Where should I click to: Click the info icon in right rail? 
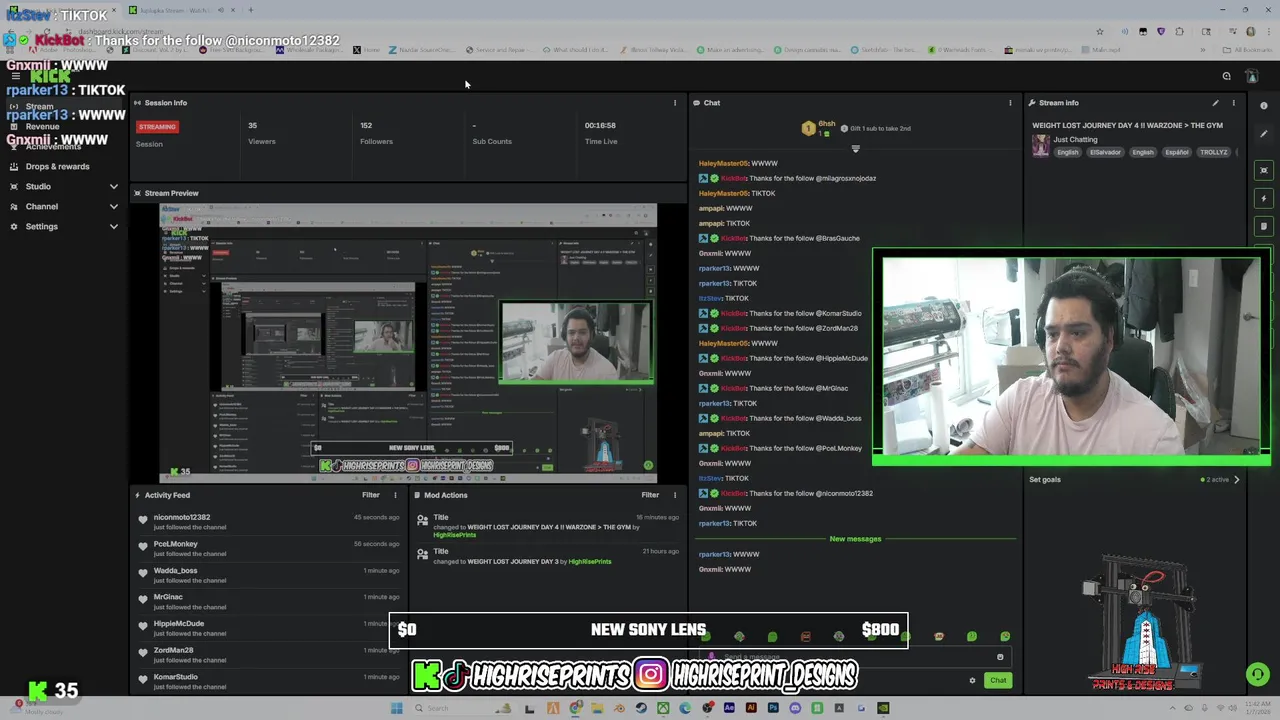tap(1264, 106)
